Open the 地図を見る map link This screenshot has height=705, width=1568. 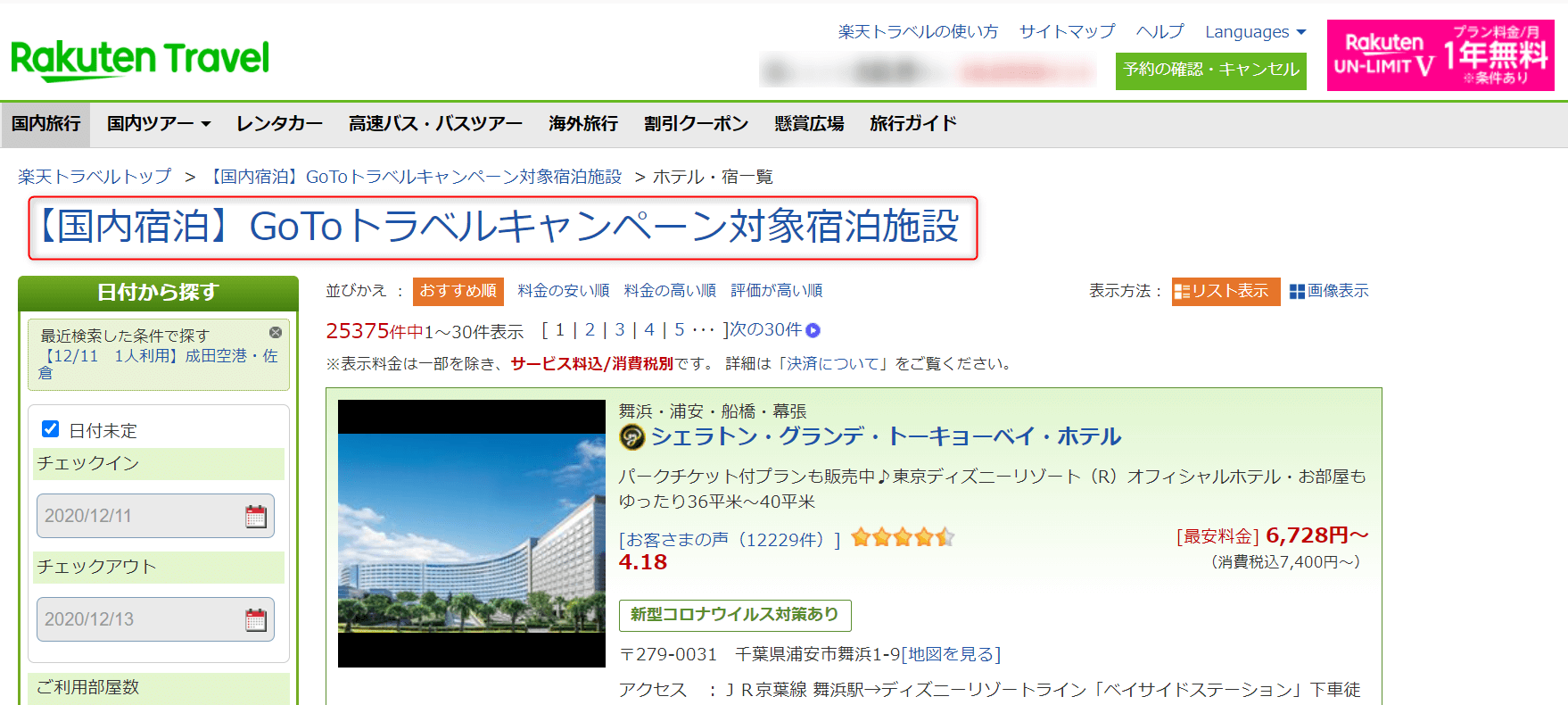click(x=951, y=654)
